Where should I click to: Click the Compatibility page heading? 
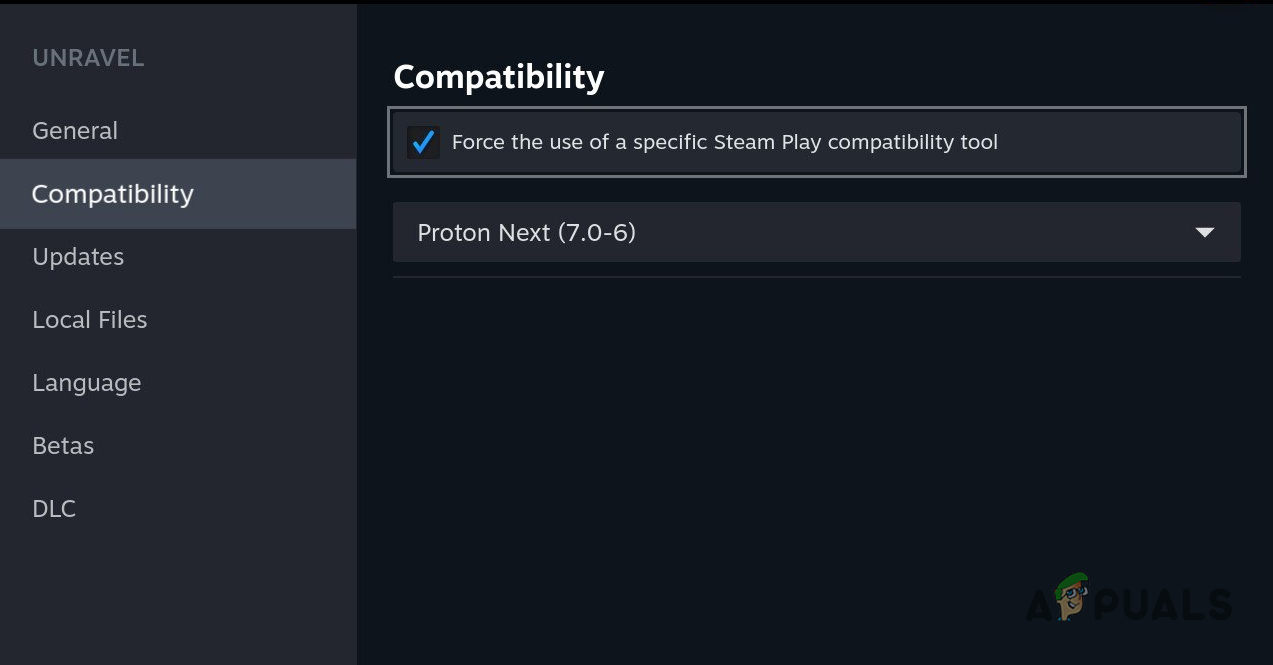pos(498,76)
